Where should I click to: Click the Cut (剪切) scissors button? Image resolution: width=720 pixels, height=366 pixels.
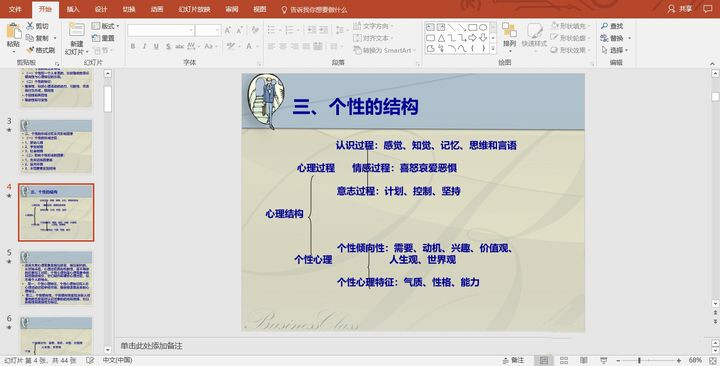(38, 26)
